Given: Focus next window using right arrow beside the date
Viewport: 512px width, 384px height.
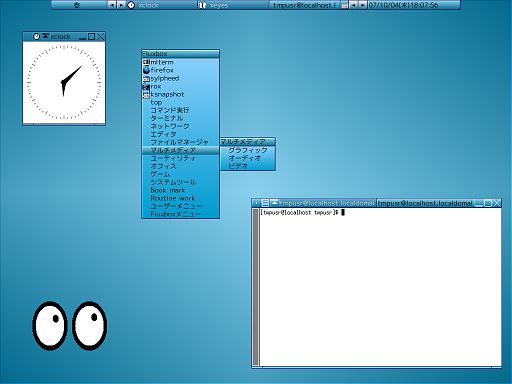Looking at the screenshot, I should pyautogui.click(x=363, y=5).
